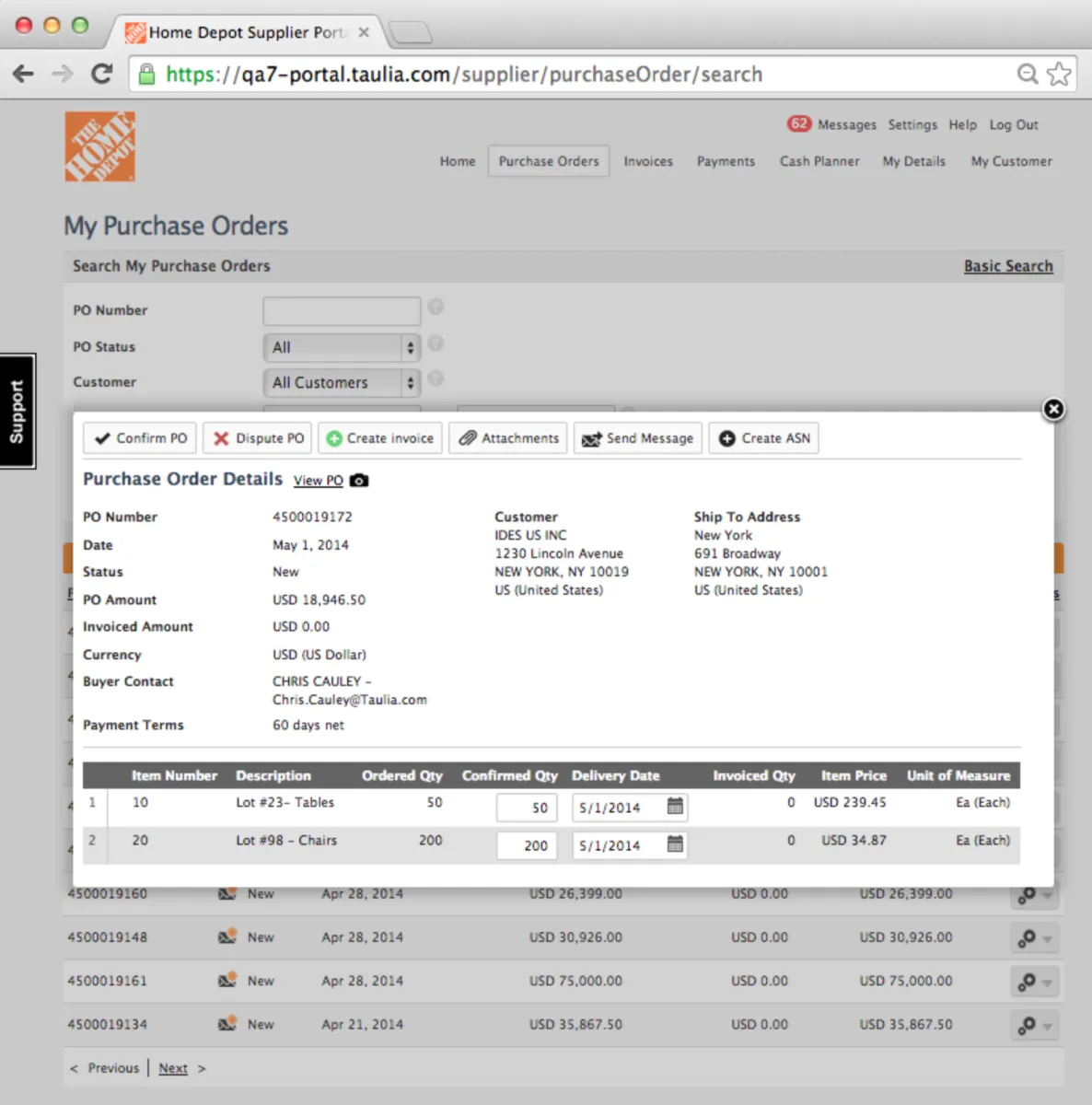Bookmark the page with the star icon
Screen dimensions: 1092x1105
pos(1059,74)
